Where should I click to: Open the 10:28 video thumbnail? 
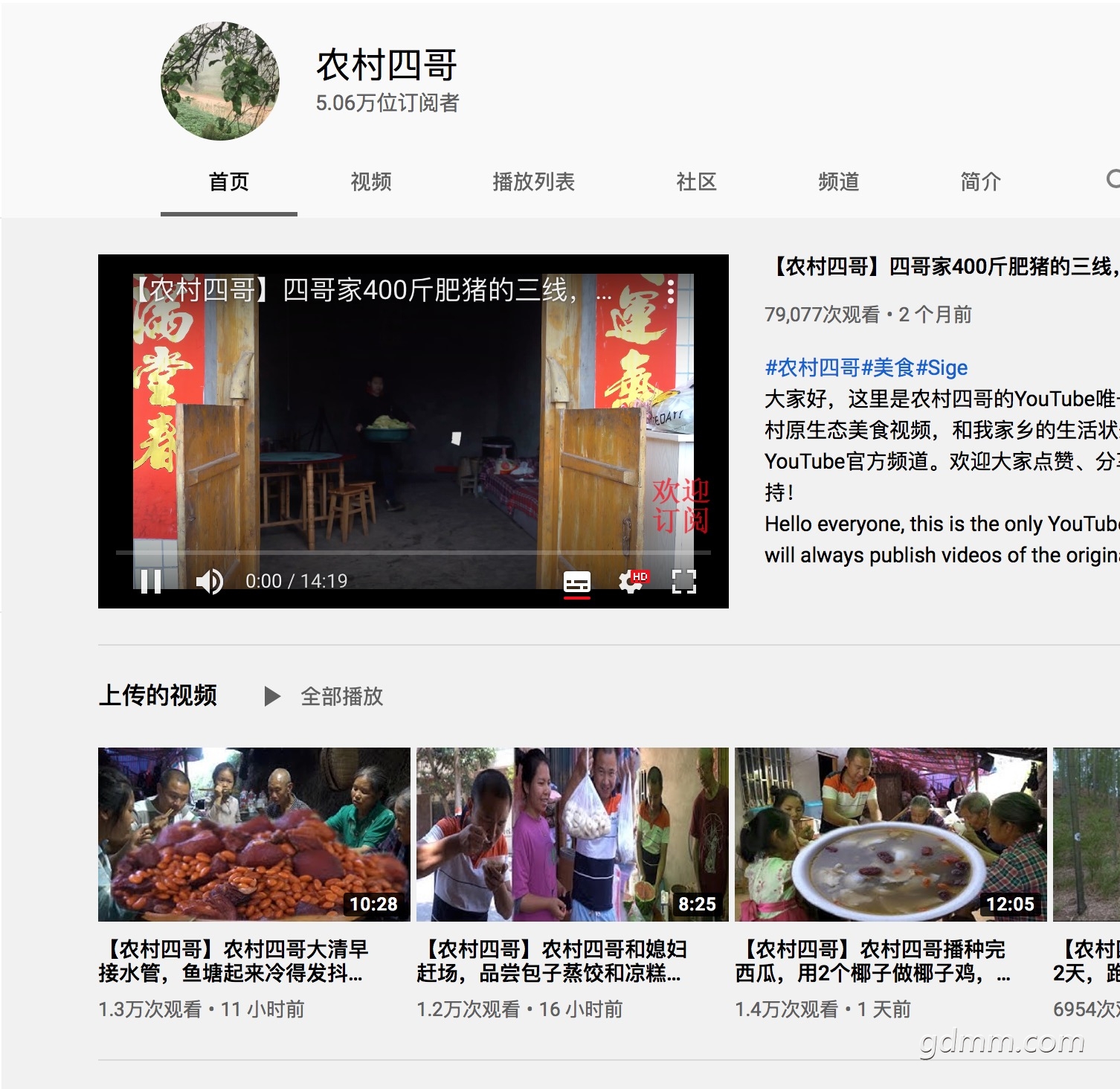tap(254, 835)
